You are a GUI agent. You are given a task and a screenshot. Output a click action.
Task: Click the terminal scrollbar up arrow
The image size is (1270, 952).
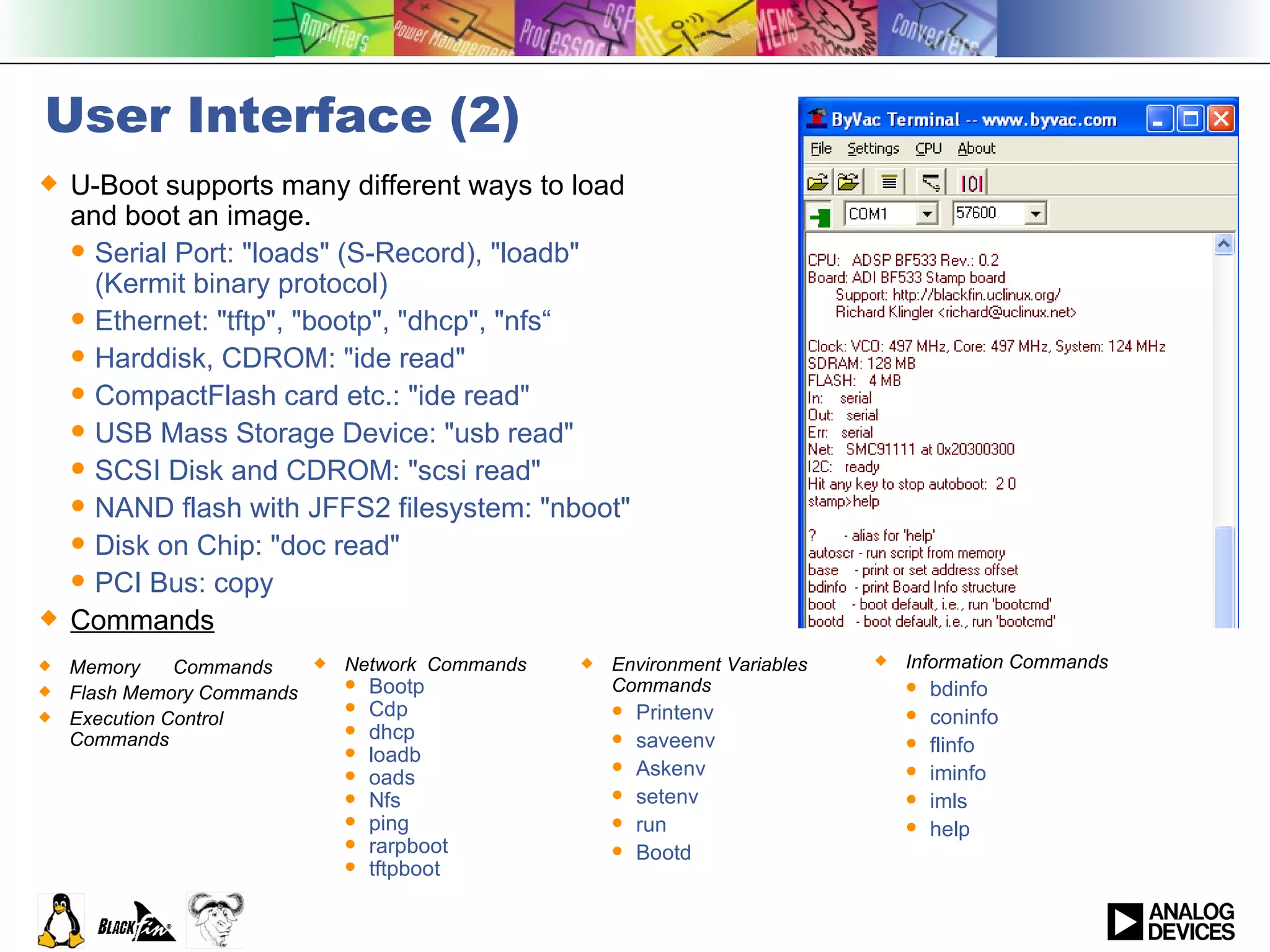(1223, 244)
